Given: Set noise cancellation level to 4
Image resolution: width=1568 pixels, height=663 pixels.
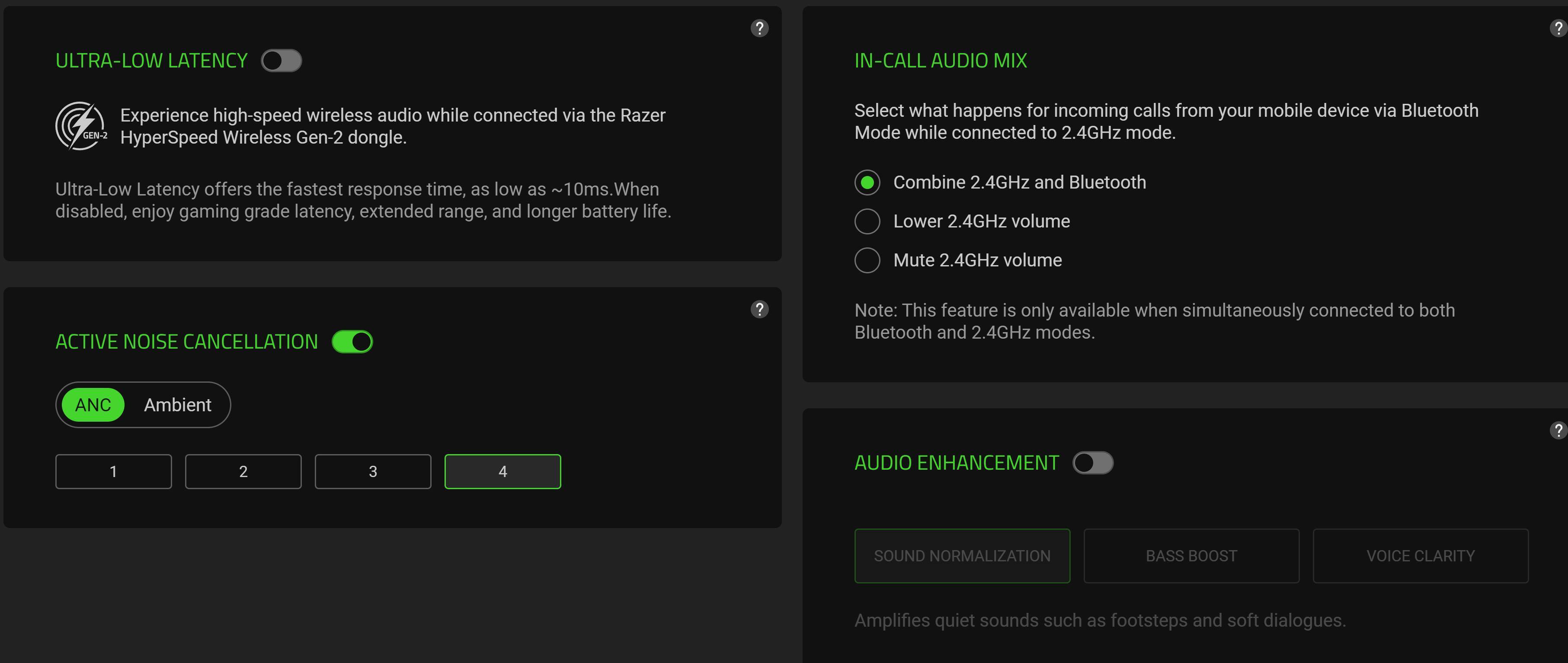Looking at the screenshot, I should [502, 471].
